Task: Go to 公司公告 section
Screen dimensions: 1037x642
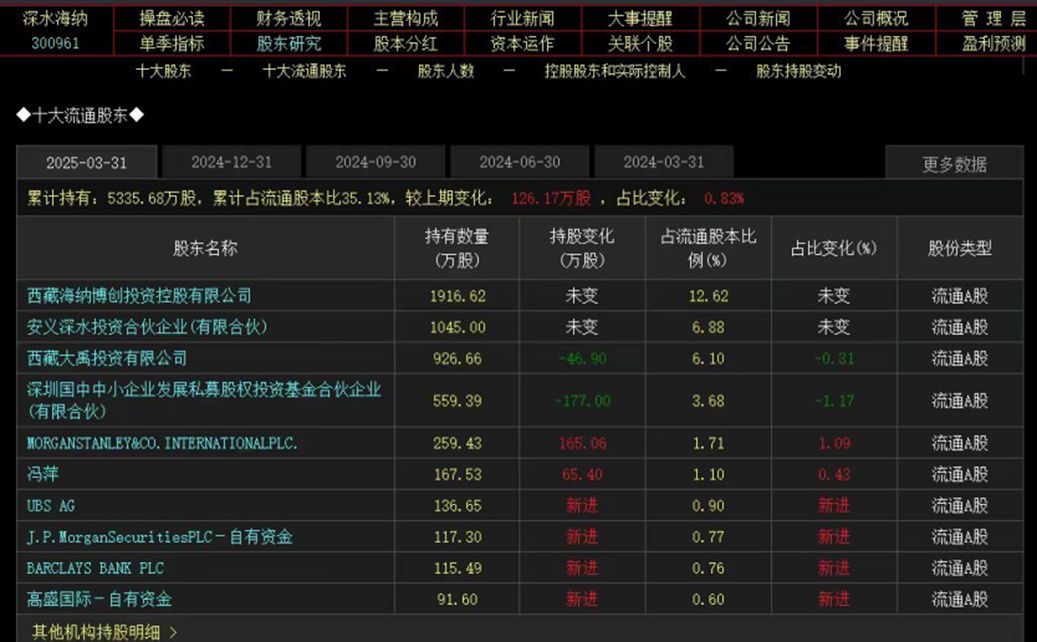Action: click(758, 44)
